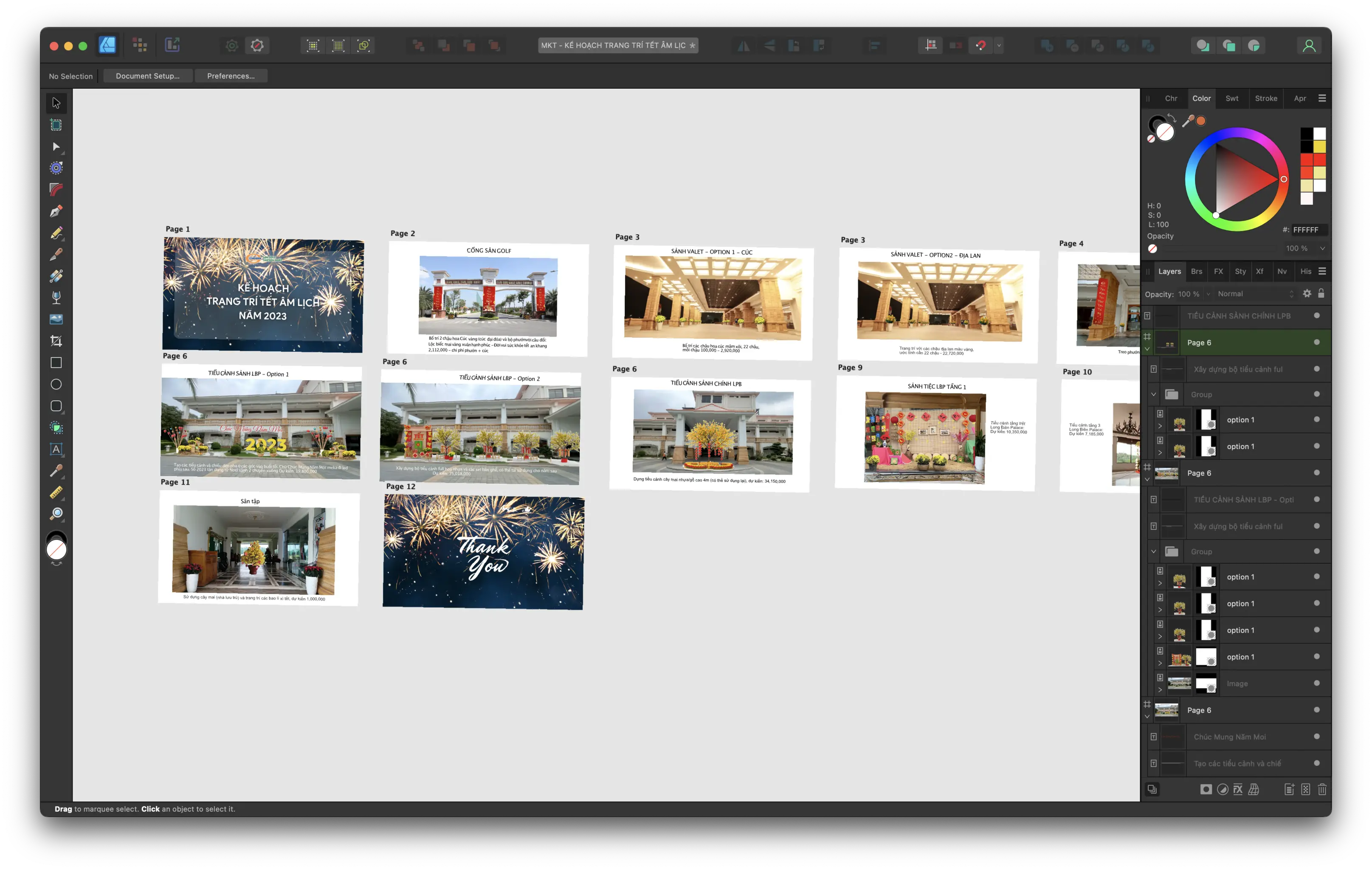Click the delete layer trash icon
1372x870 pixels.
[x=1322, y=789]
